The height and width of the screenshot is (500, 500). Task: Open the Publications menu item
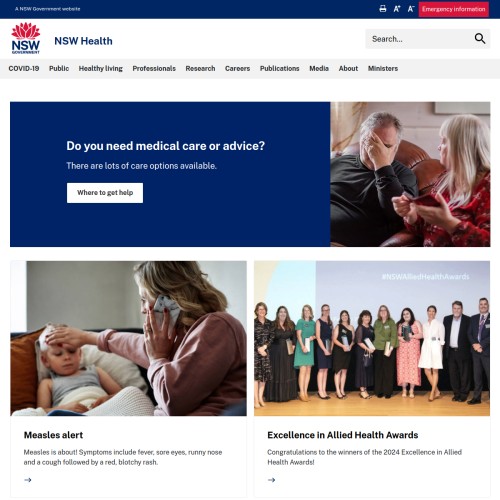pos(280,68)
